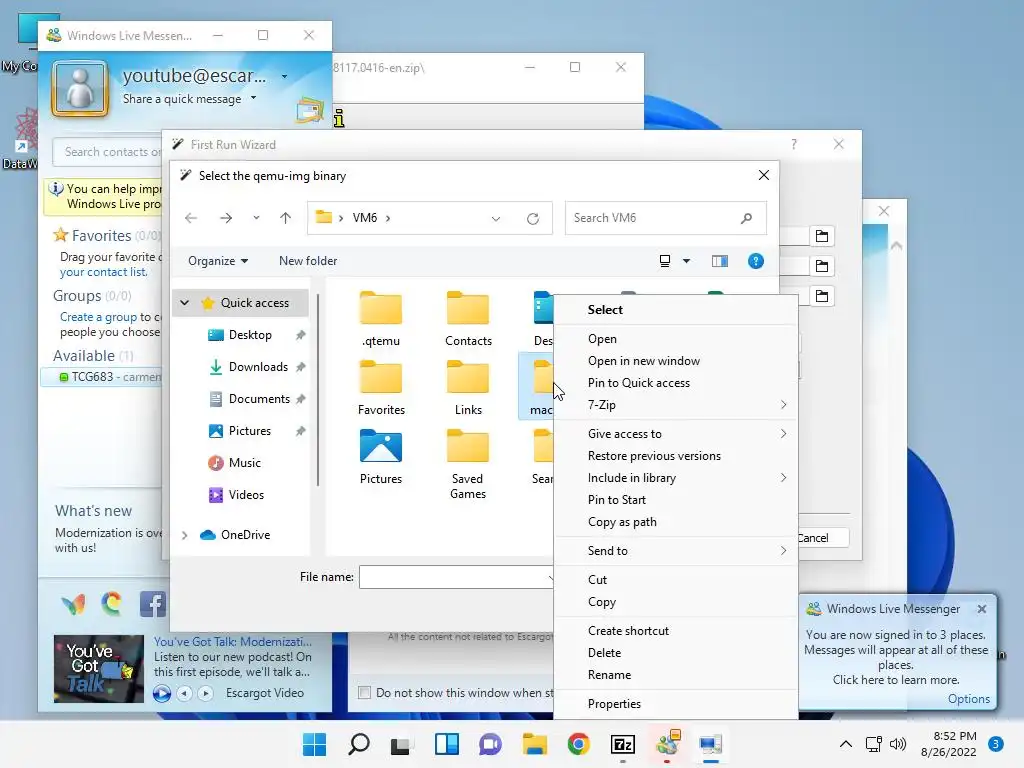The height and width of the screenshot is (768, 1024).
Task: Click the Search contacts field
Action: point(108,152)
